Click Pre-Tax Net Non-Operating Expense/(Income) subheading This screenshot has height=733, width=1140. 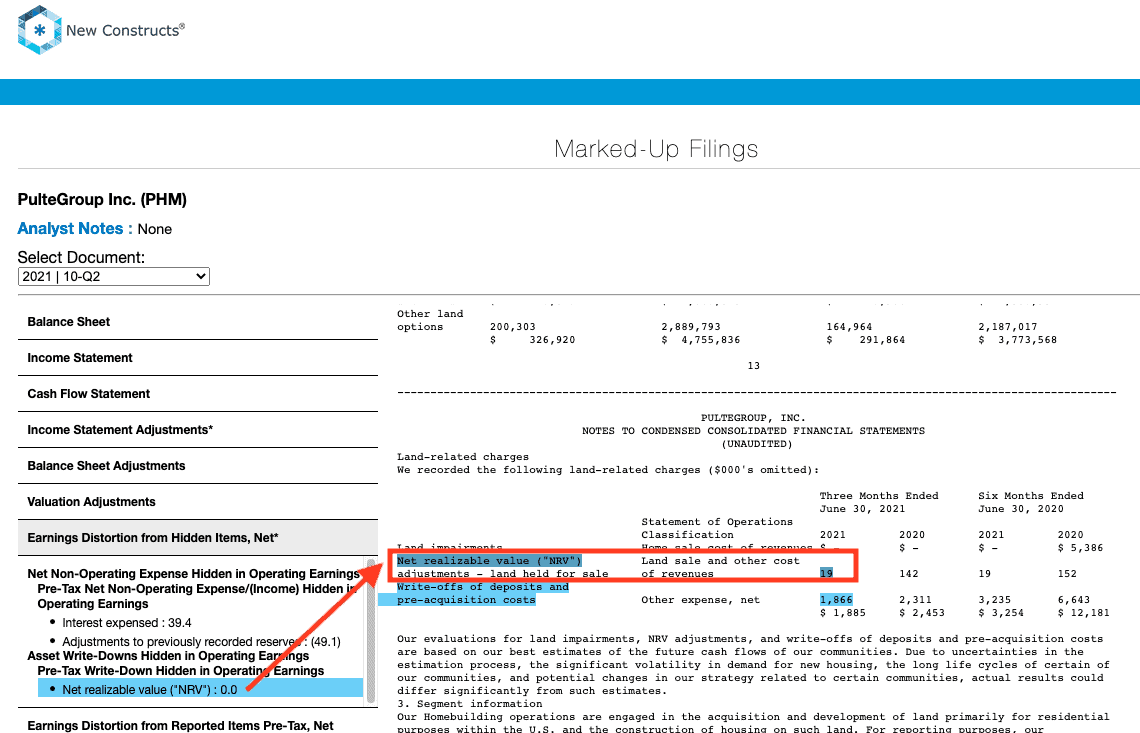tap(196, 596)
